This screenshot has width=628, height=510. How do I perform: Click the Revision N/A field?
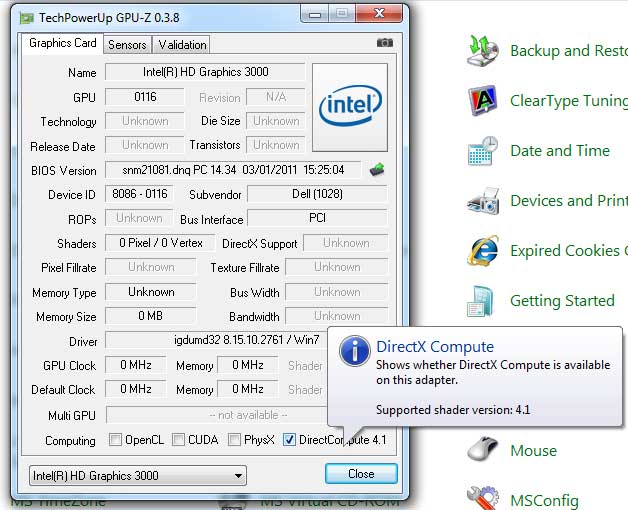coord(276,97)
